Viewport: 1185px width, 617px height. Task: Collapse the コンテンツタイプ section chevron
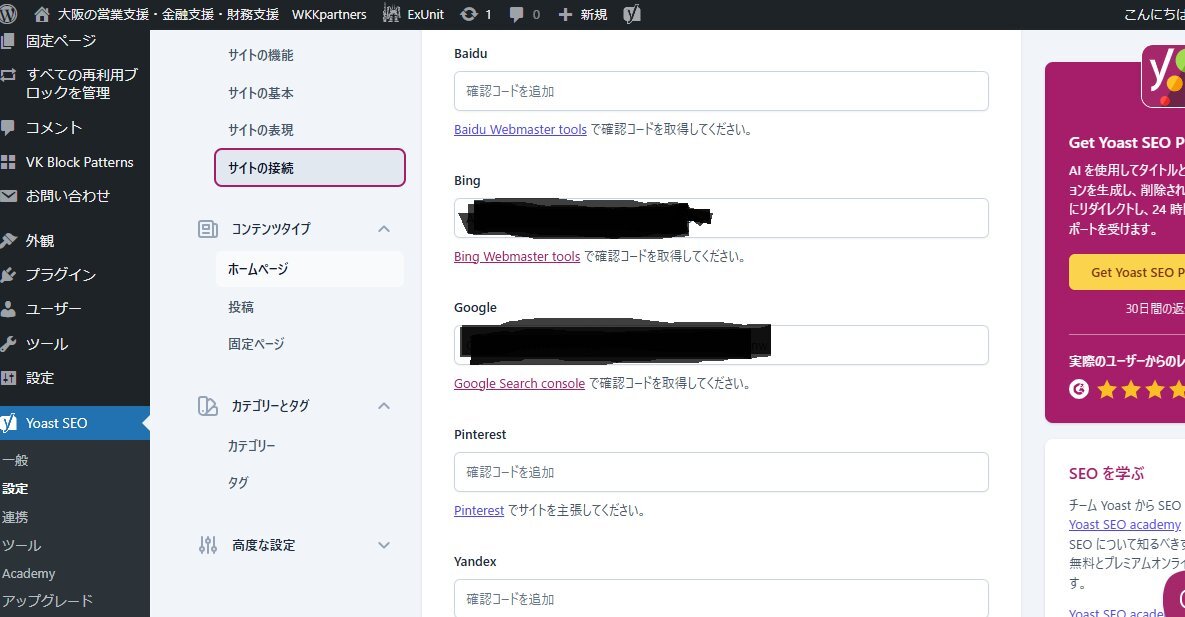pos(384,228)
